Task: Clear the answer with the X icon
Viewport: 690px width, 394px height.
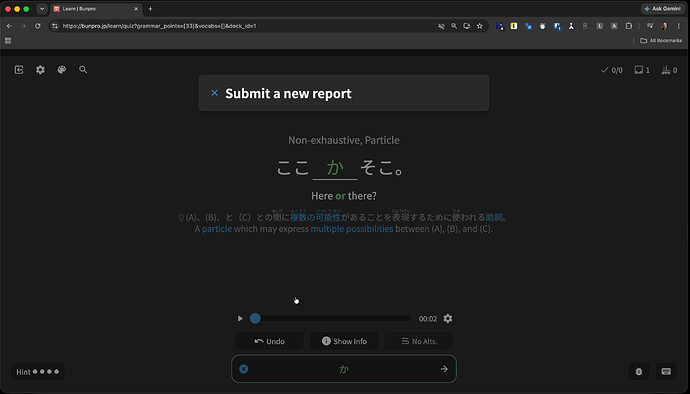Action: (x=243, y=369)
